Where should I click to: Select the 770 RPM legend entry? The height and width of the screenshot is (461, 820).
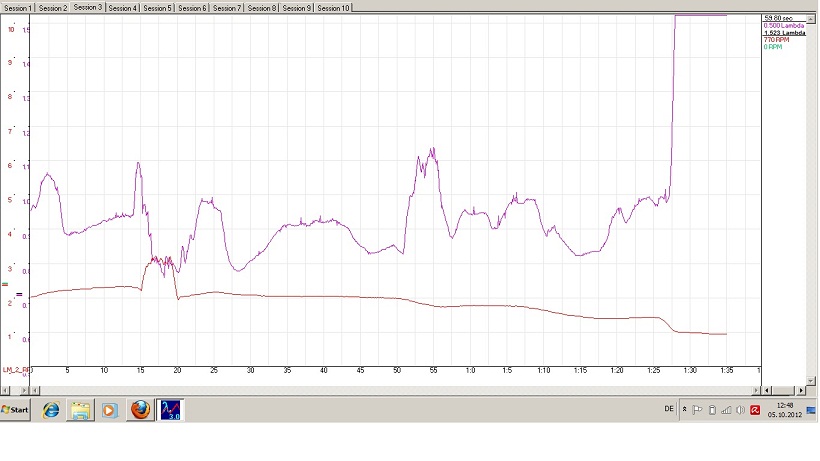(x=776, y=39)
